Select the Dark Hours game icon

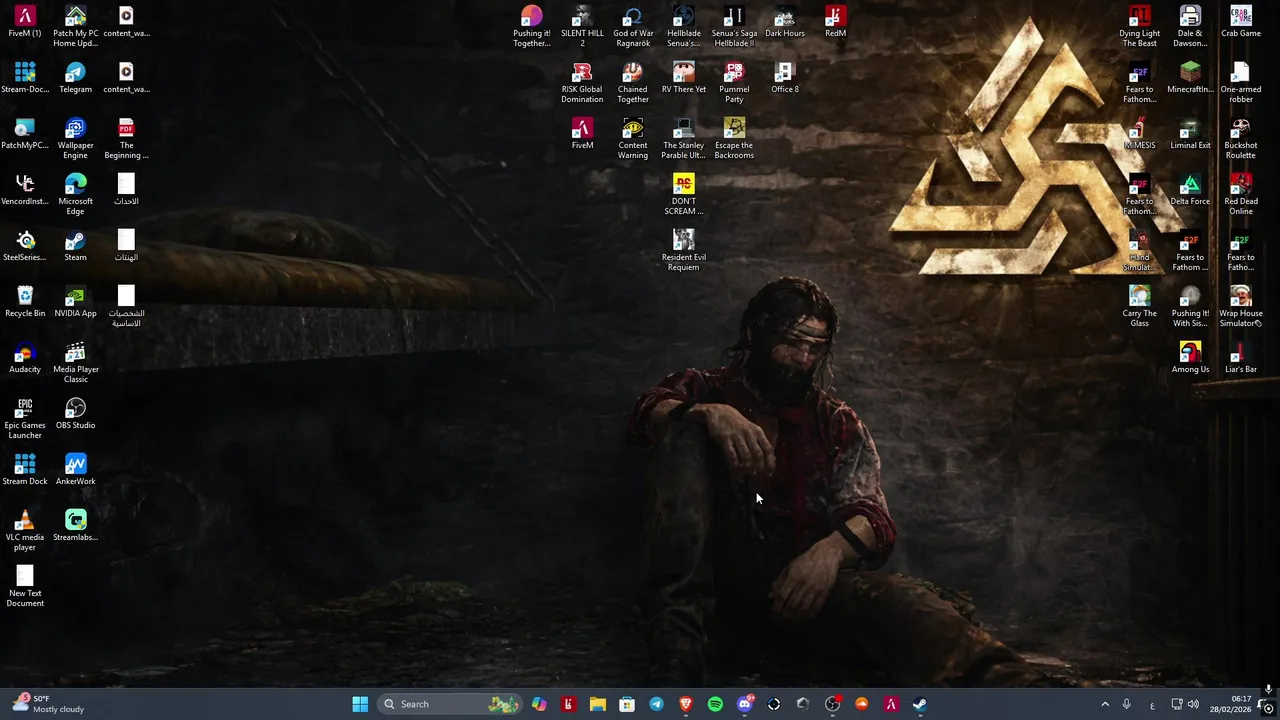click(785, 23)
